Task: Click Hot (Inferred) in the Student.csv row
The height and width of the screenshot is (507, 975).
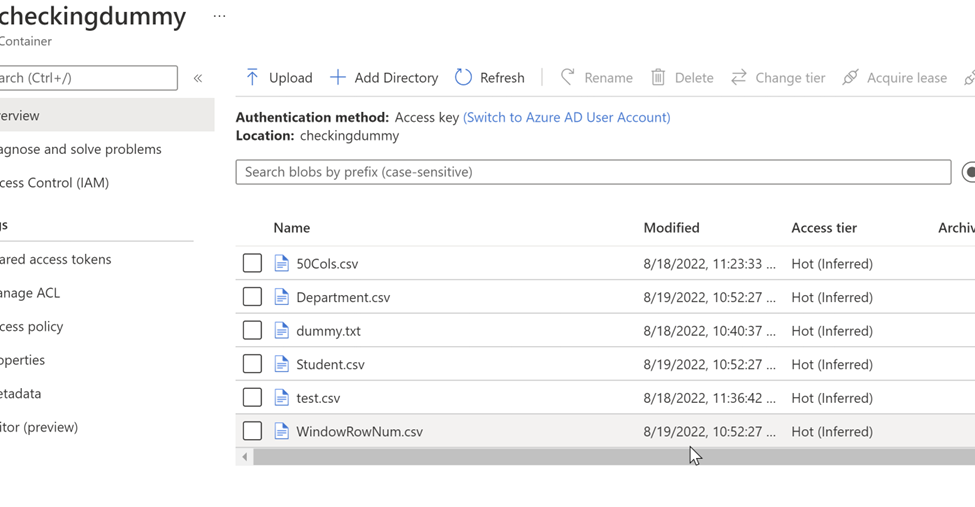Action: point(832,365)
